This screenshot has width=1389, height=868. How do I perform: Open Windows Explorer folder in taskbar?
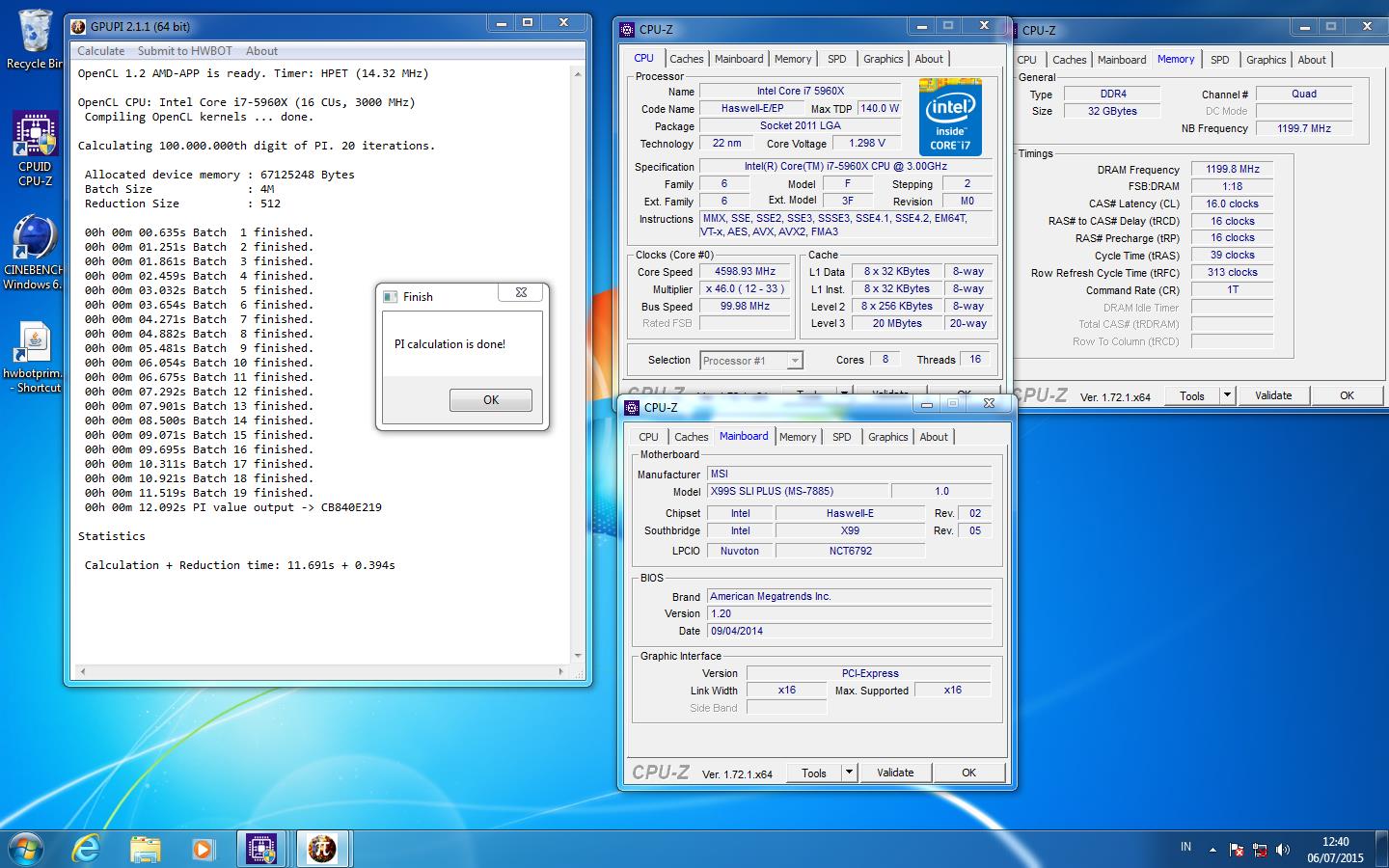(x=145, y=849)
